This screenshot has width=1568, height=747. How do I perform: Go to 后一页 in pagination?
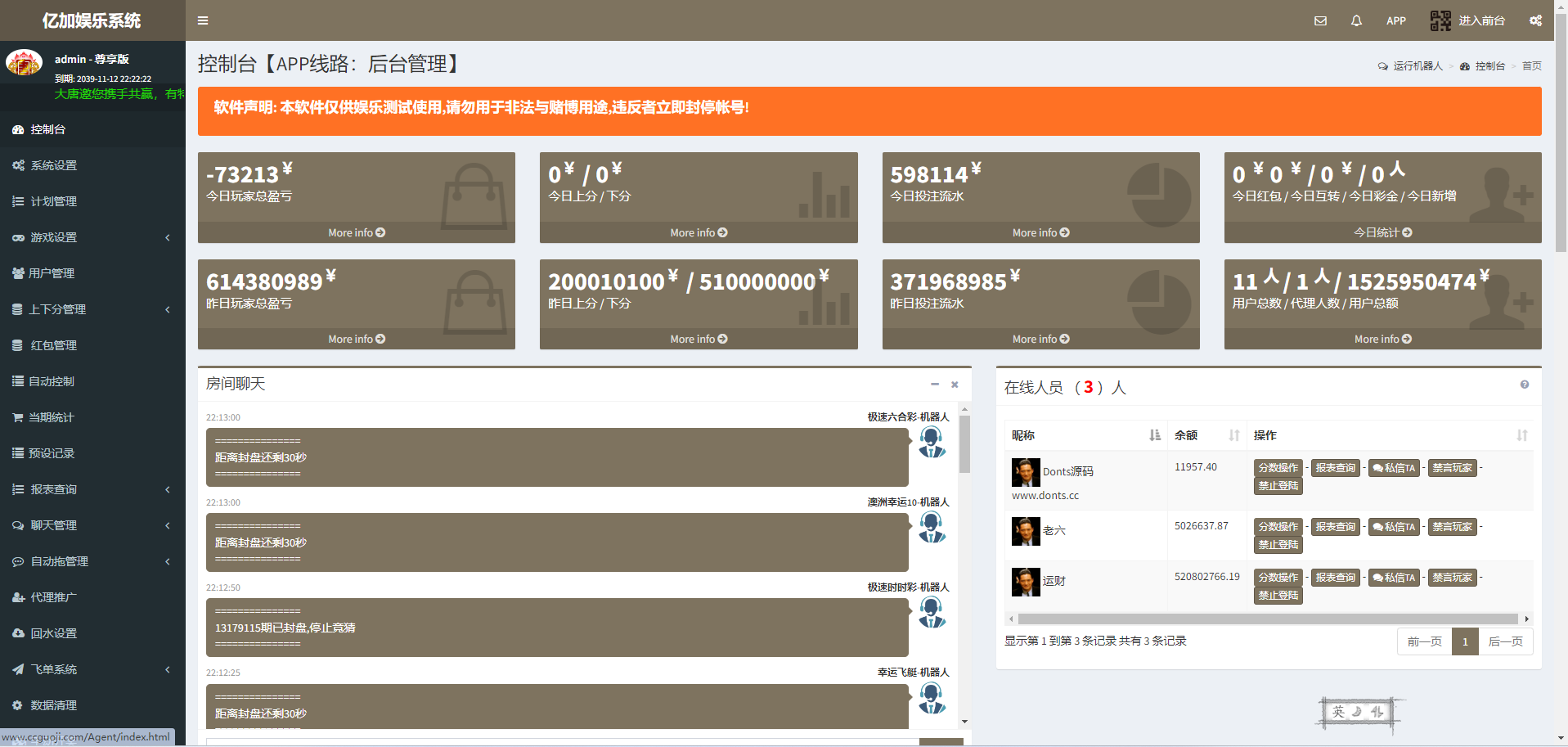(x=1505, y=641)
